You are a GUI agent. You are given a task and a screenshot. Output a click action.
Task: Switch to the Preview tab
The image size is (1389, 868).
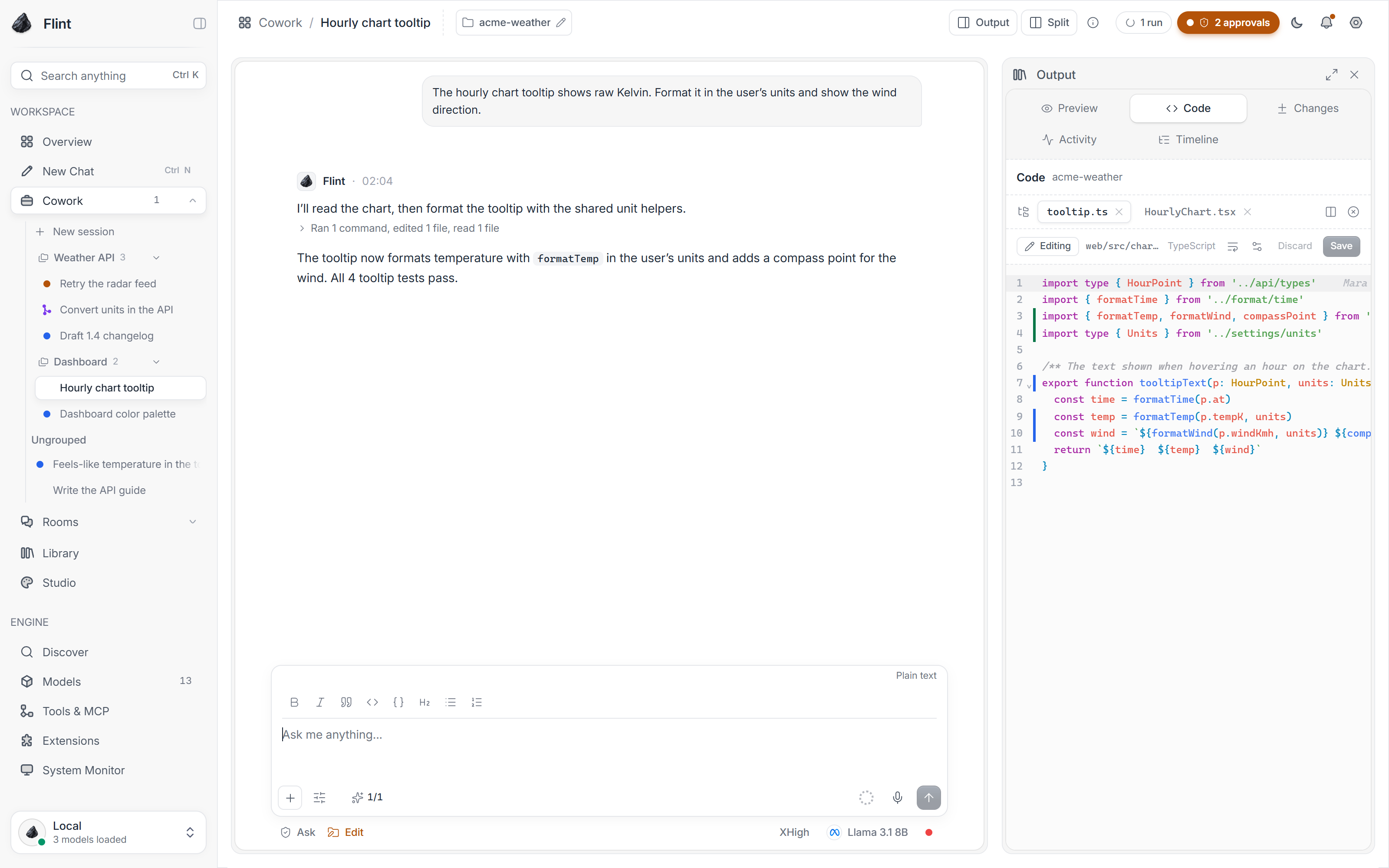pyautogui.click(x=1069, y=108)
